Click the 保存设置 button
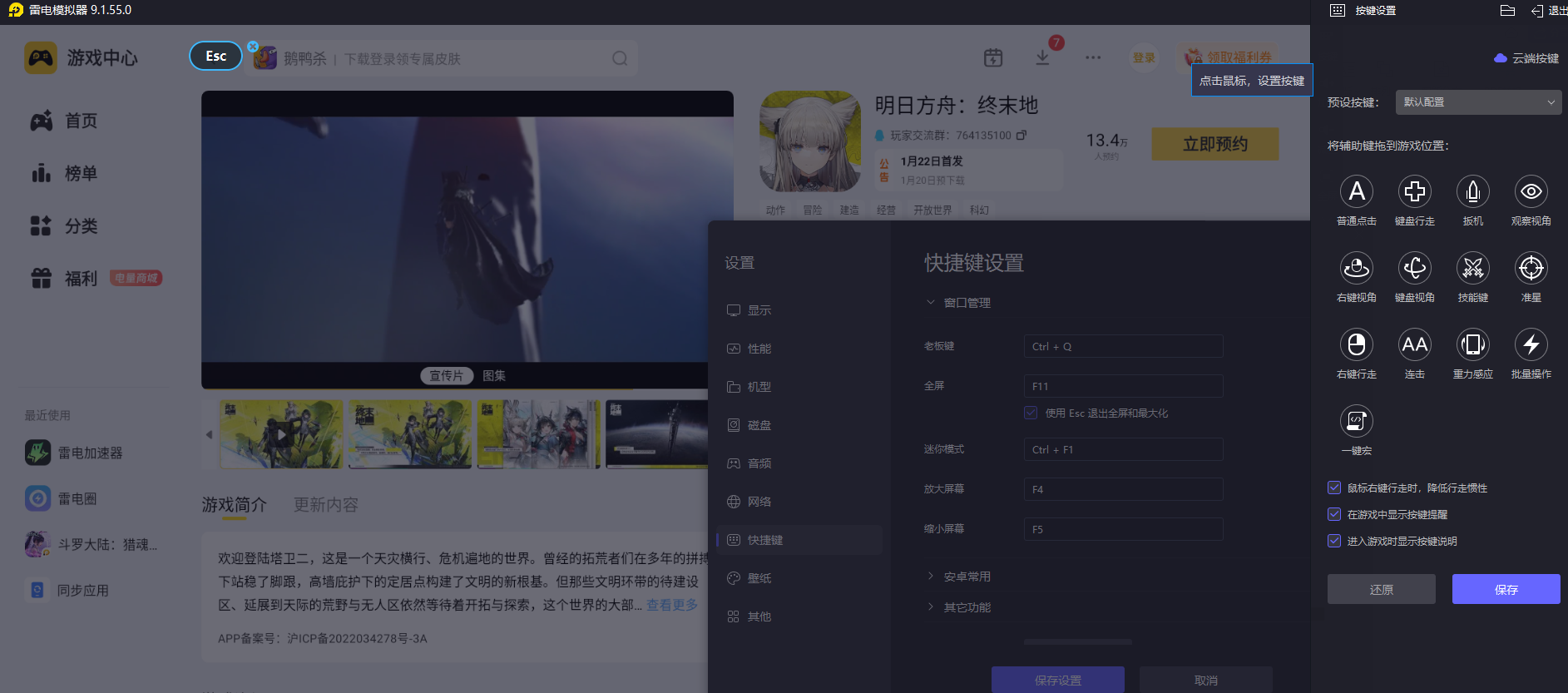This screenshot has height=693, width=1568. (1058, 680)
